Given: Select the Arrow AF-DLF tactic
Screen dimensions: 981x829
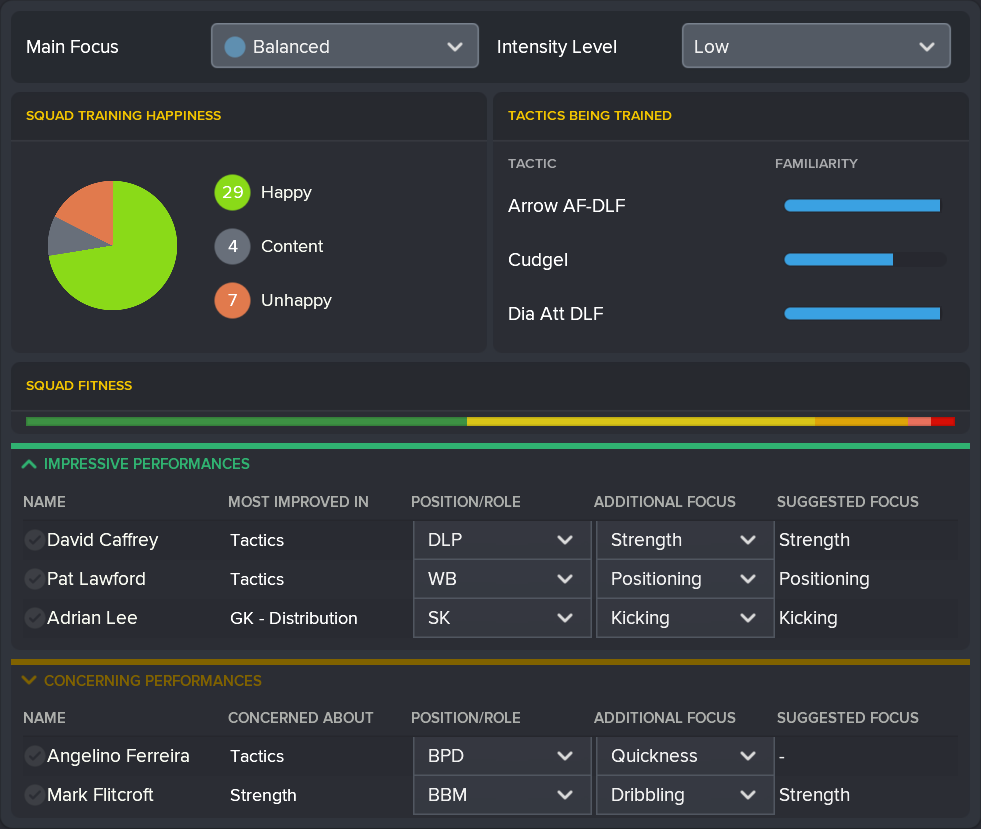Looking at the screenshot, I should [565, 206].
